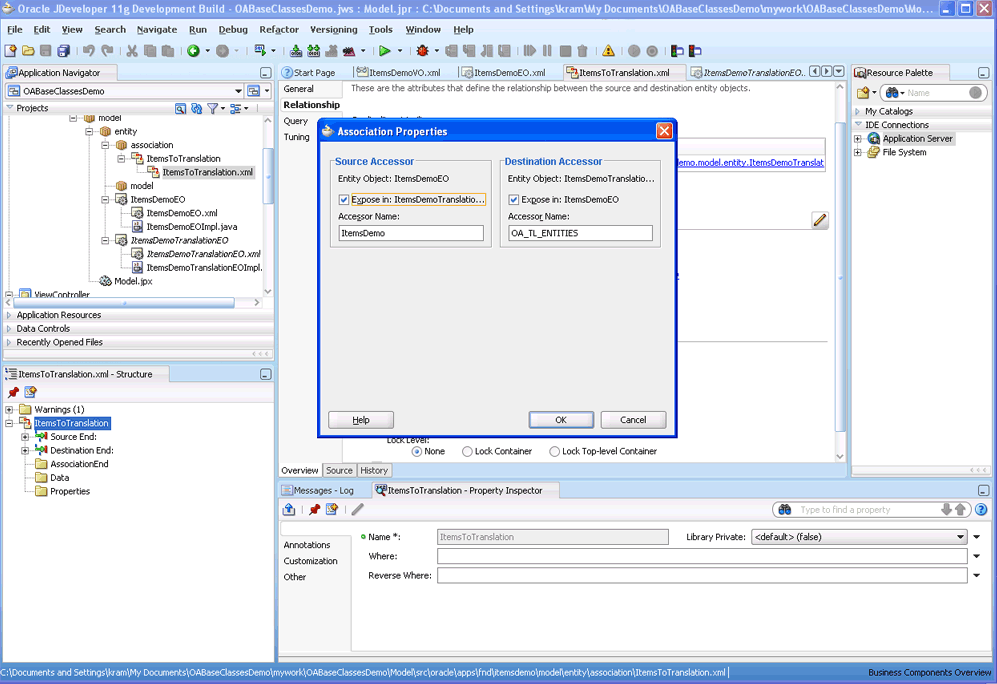Click the Save All toolbar icon

tap(64, 51)
